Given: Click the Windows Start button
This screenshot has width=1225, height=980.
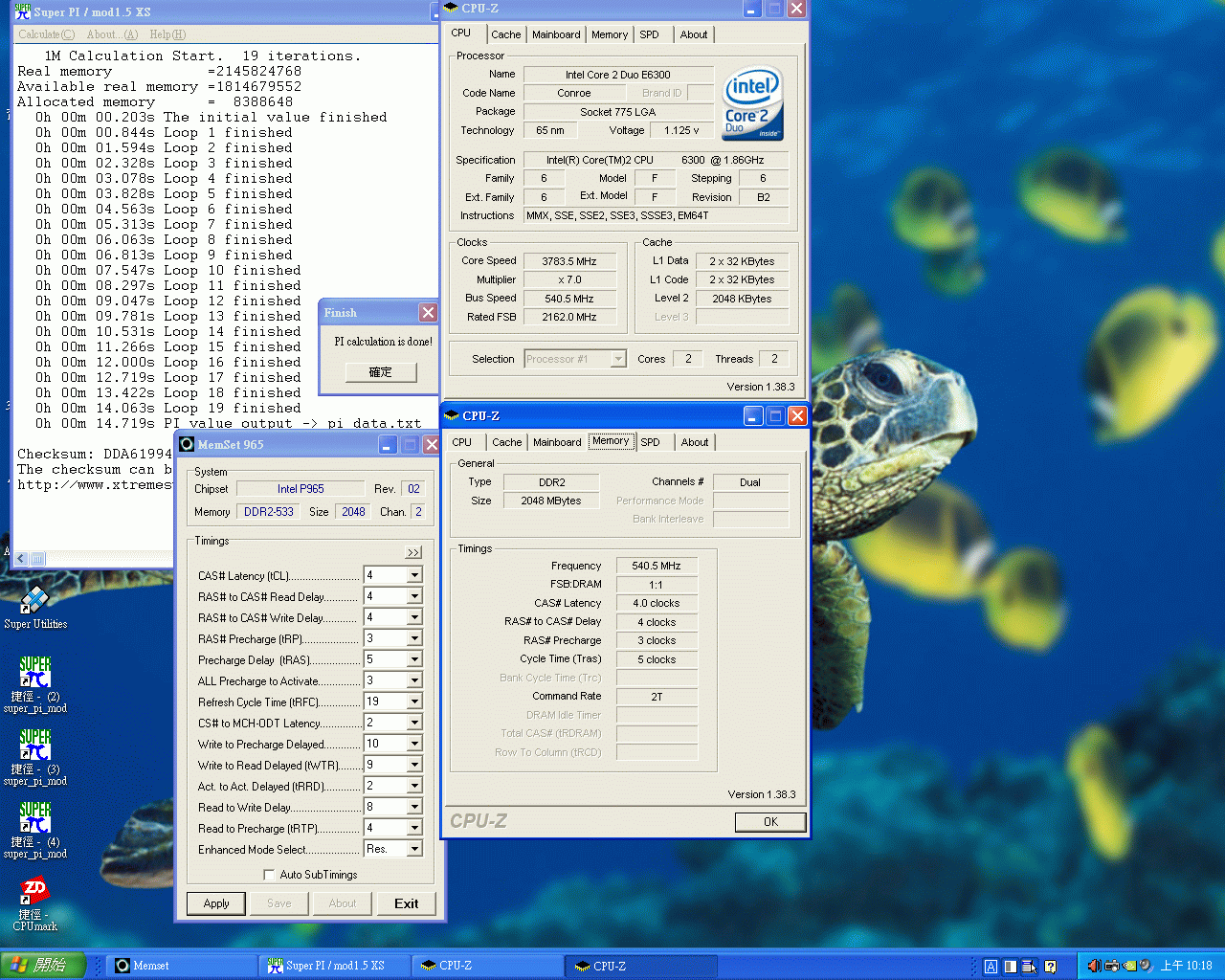Looking at the screenshot, I should click(43, 966).
